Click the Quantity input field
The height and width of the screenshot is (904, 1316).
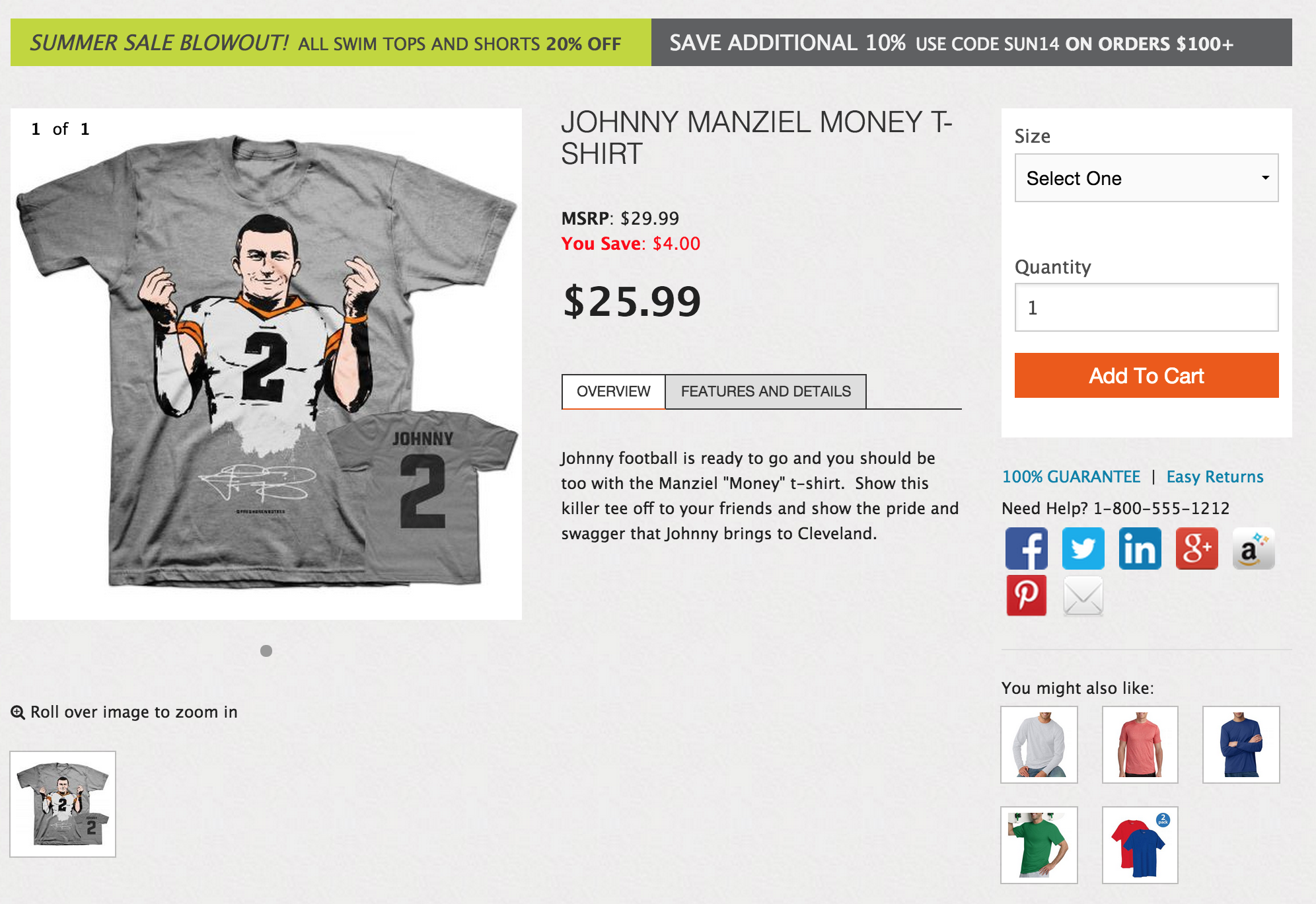[1146, 308]
